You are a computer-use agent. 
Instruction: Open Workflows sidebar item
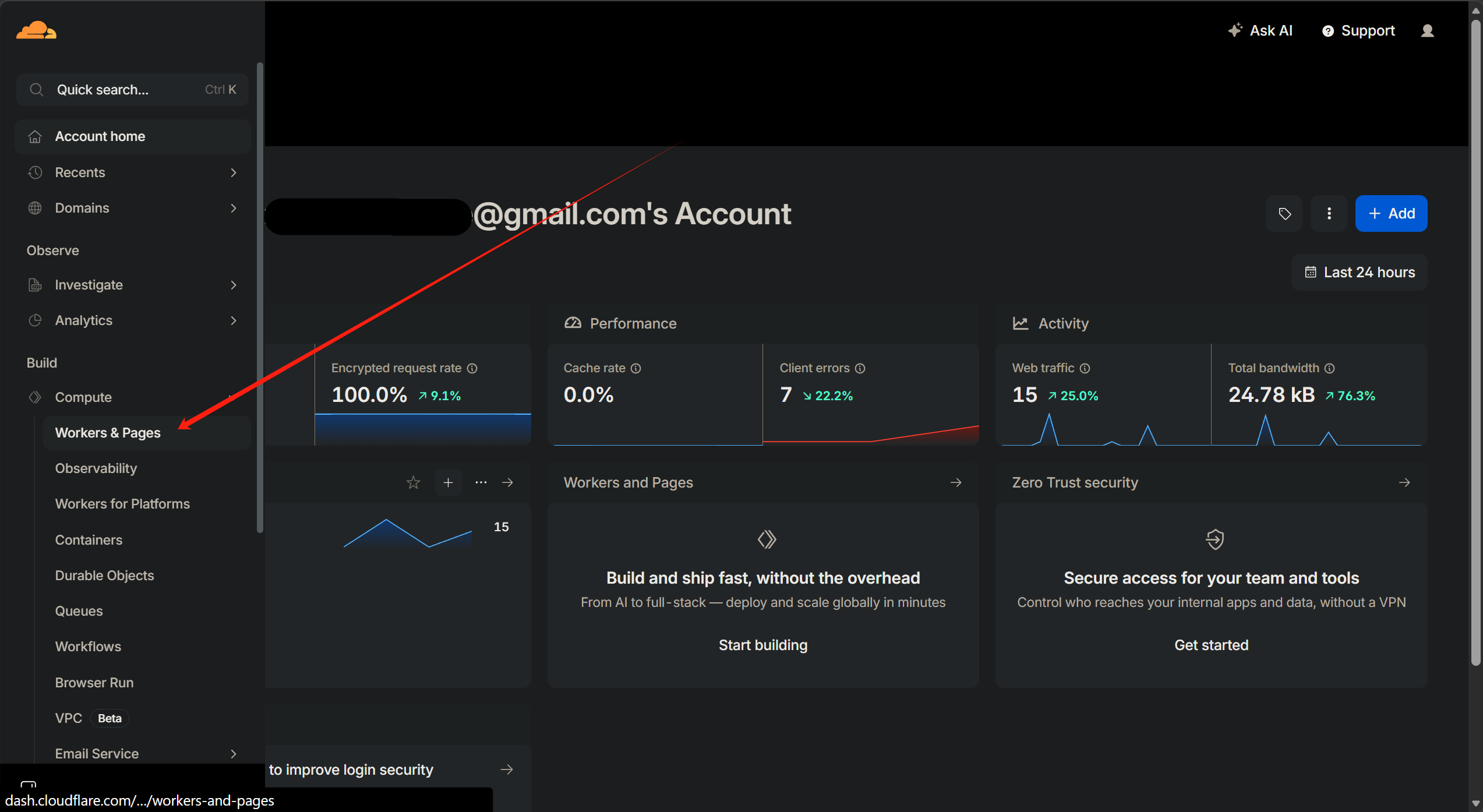(147, 647)
